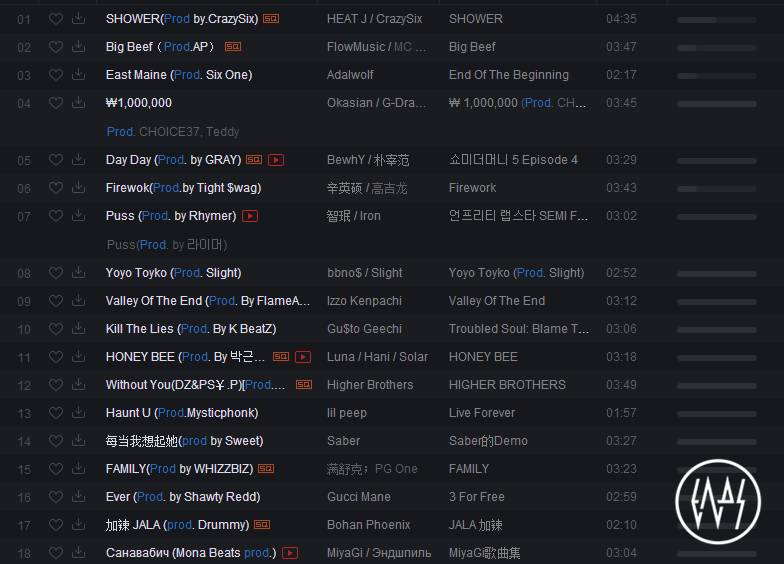This screenshot has height=564, width=784.
Task: Download Valley Of The End
Action: (x=78, y=300)
